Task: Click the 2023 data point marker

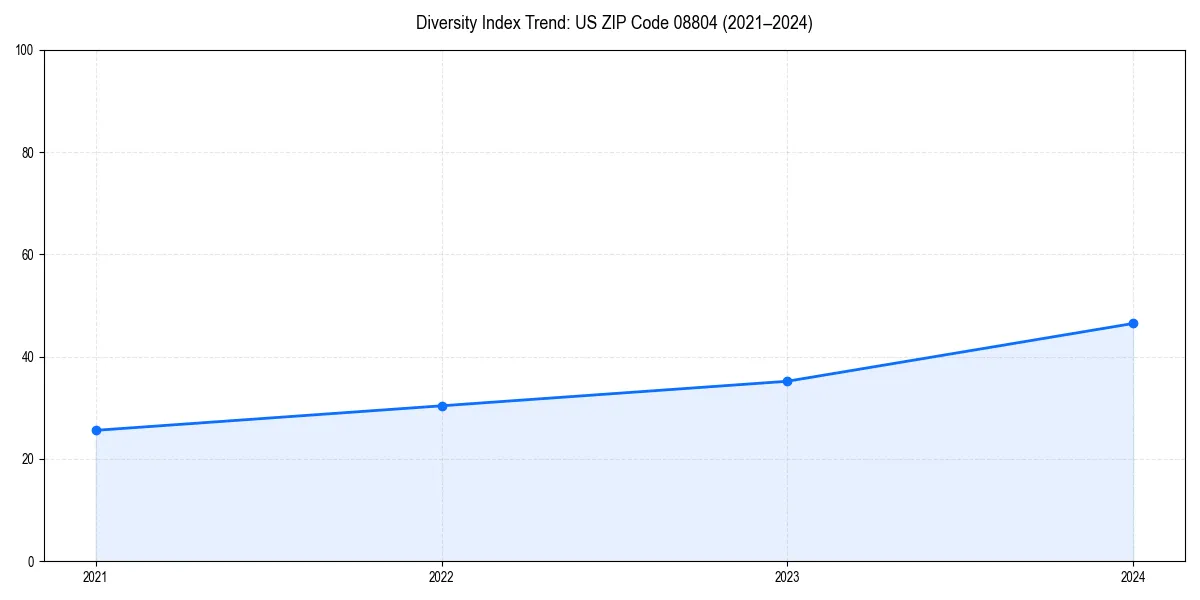Action: point(787,381)
